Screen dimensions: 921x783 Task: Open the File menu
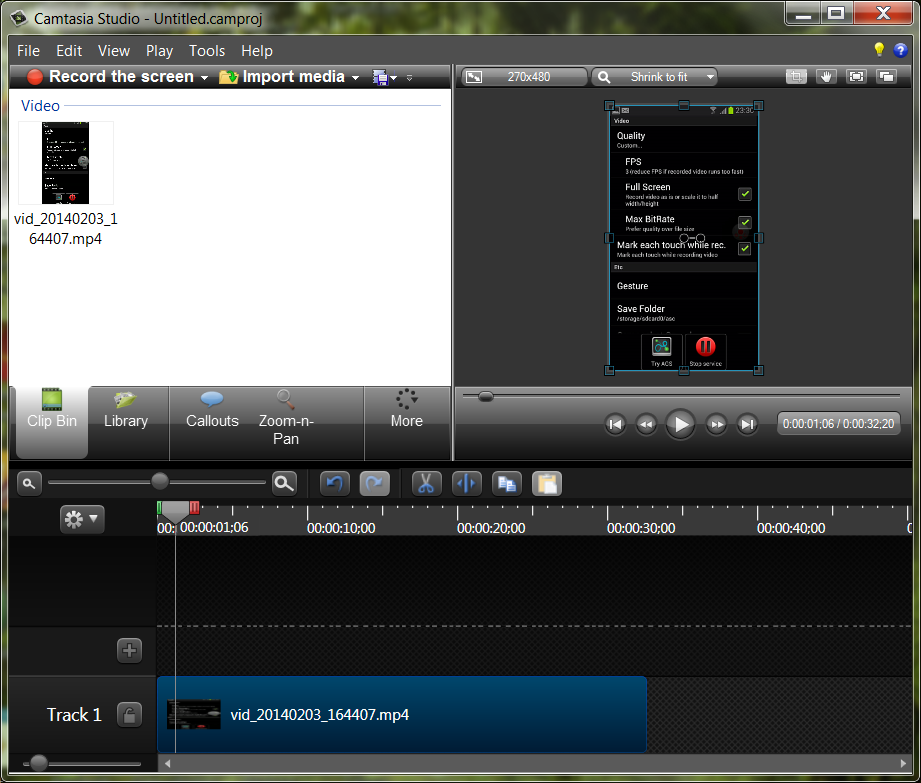click(28, 51)
